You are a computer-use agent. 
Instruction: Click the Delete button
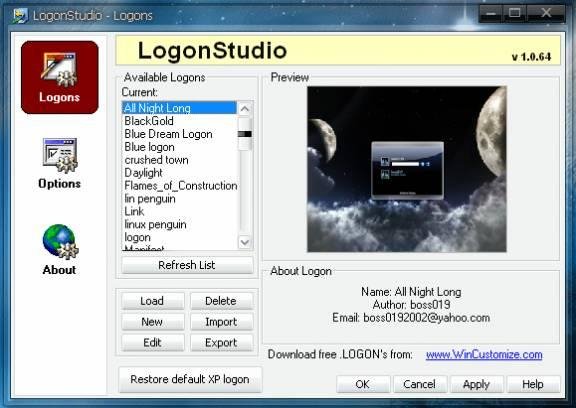(222, 301)
